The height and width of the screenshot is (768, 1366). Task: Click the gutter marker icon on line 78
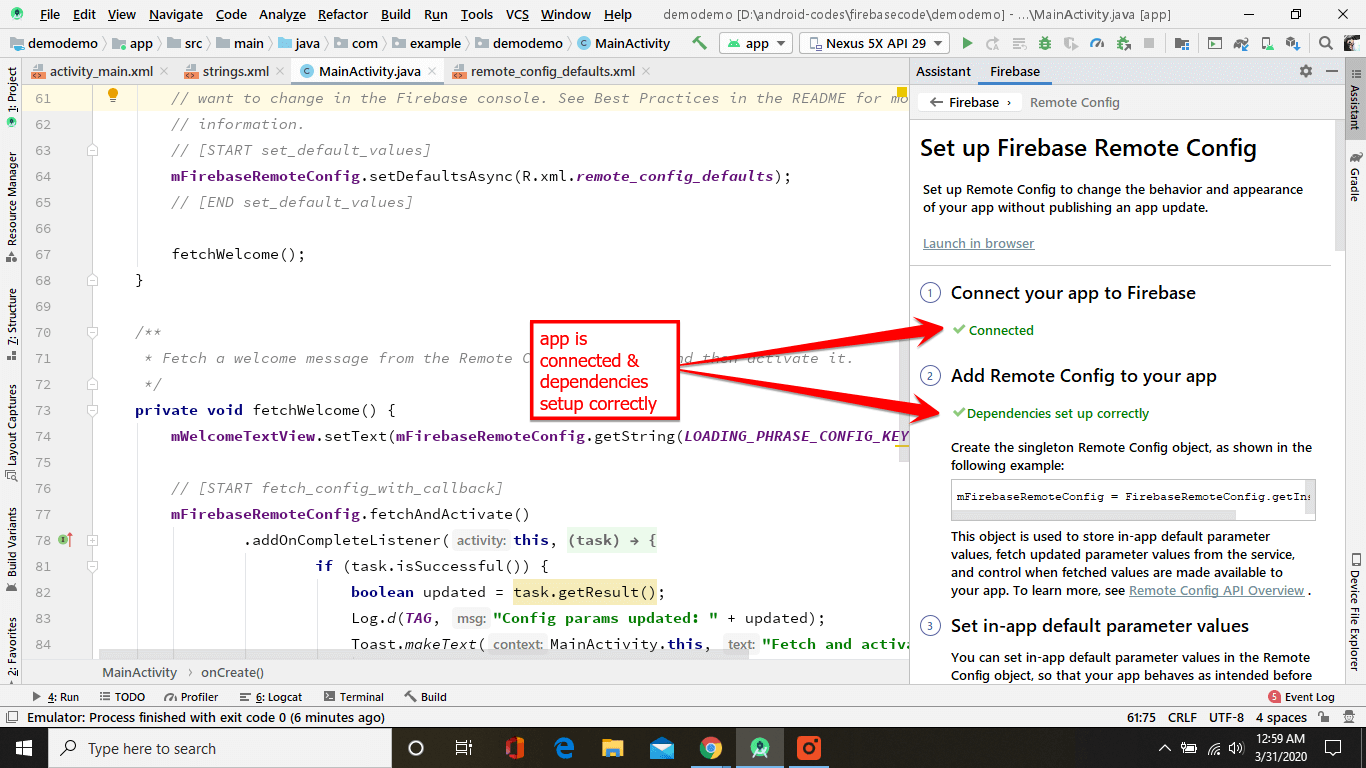65,540
